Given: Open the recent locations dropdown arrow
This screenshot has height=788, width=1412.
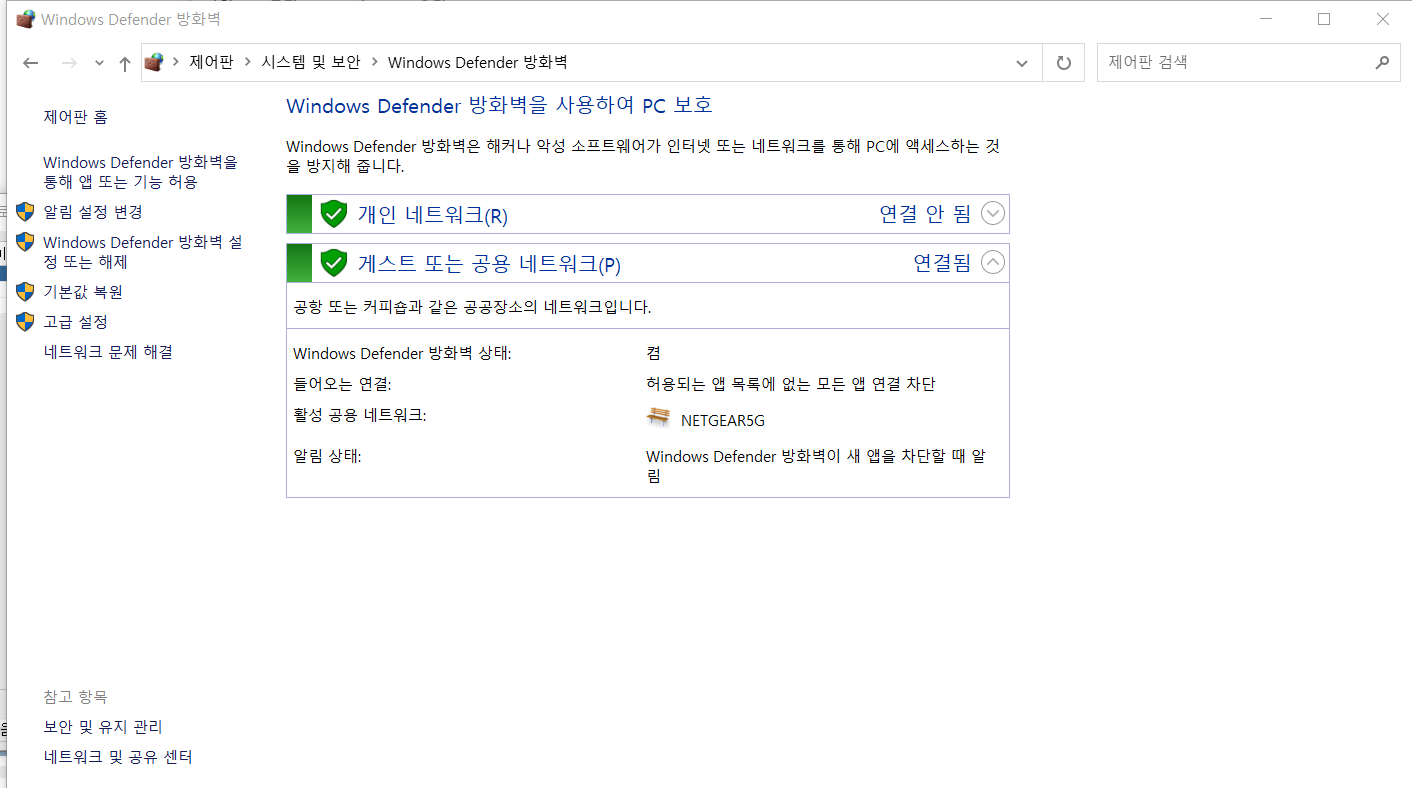Looking at the screenshot, I should coord(99,63).
